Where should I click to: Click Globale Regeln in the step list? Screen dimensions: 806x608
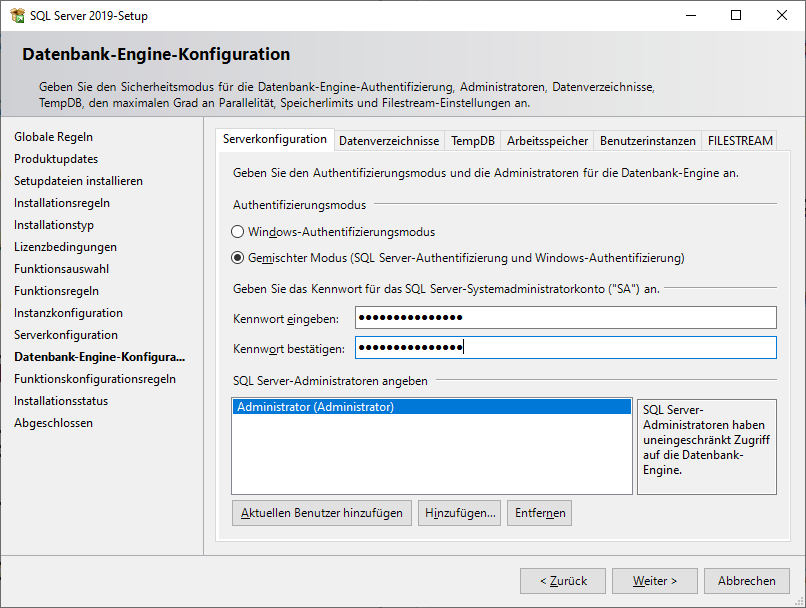53,137
